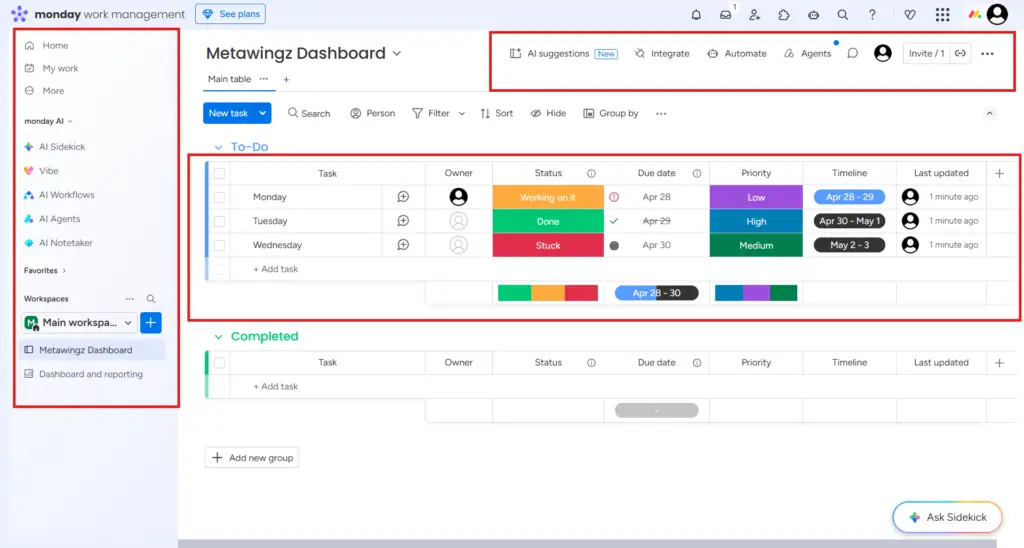Switch to the Main table tab
Viewport: 1024px width, 548px height.
229,79
